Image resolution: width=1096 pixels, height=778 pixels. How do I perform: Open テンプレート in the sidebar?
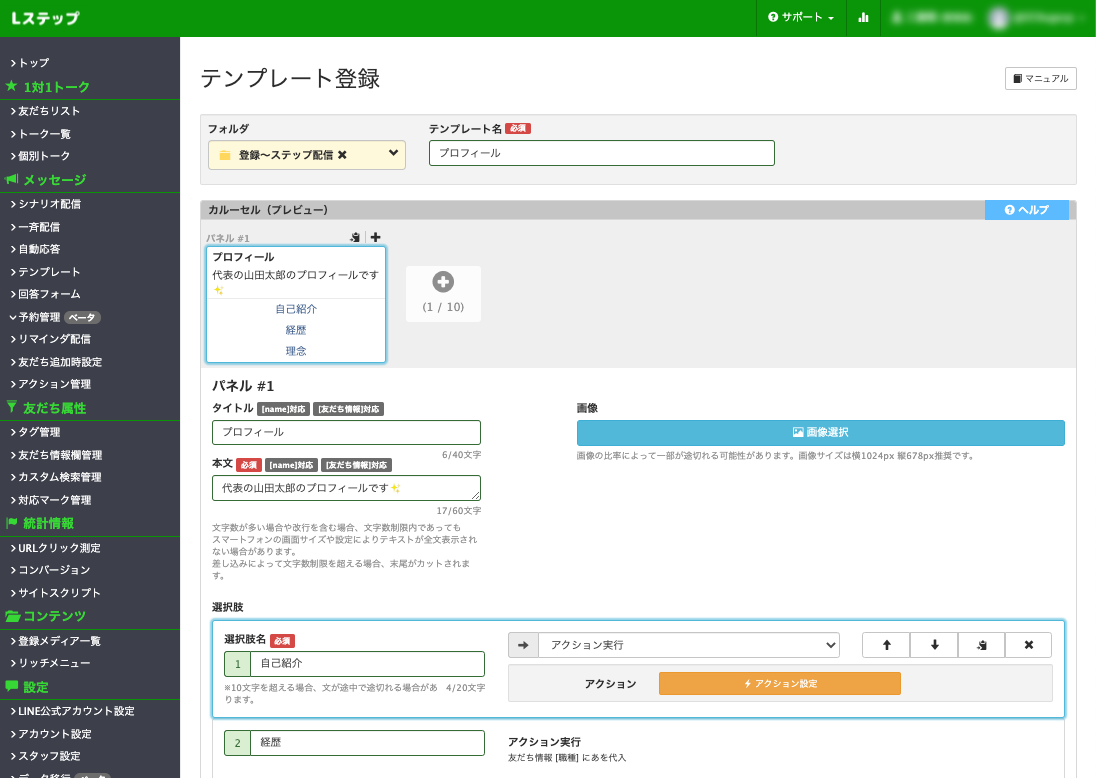pos(49,272)
